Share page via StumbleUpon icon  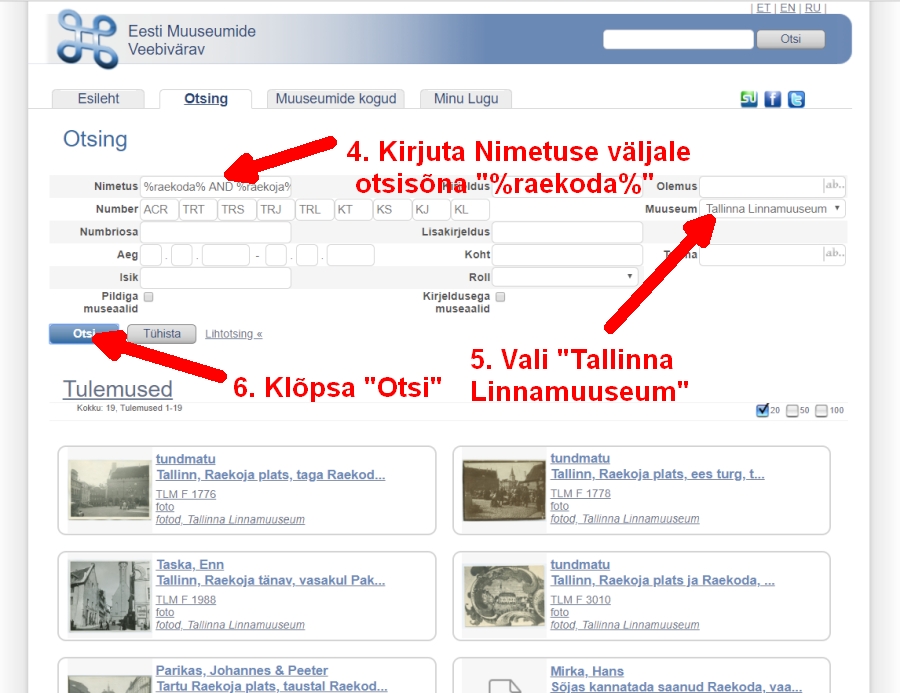click(749, 99)
